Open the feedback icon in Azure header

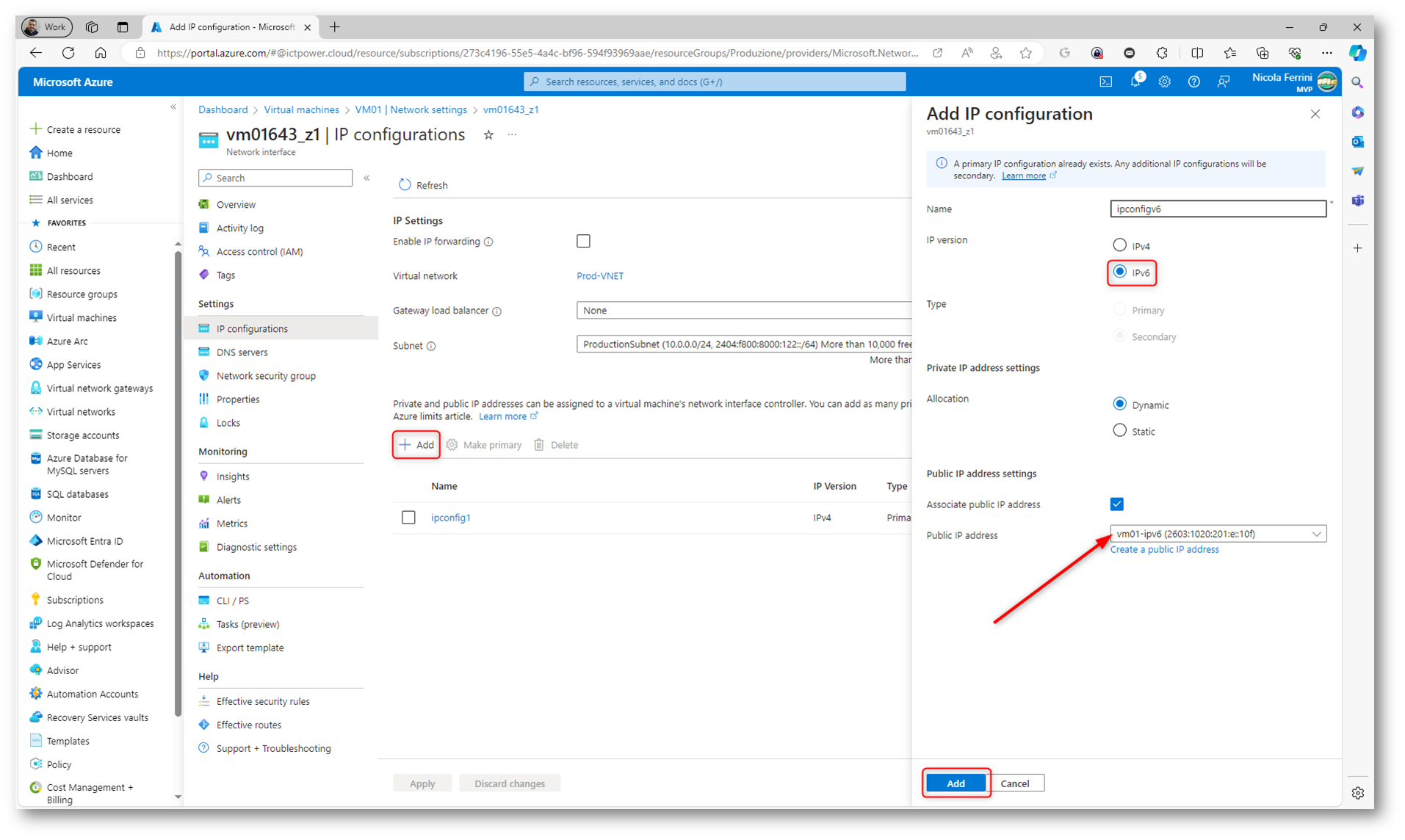[x=1223, y=82]
